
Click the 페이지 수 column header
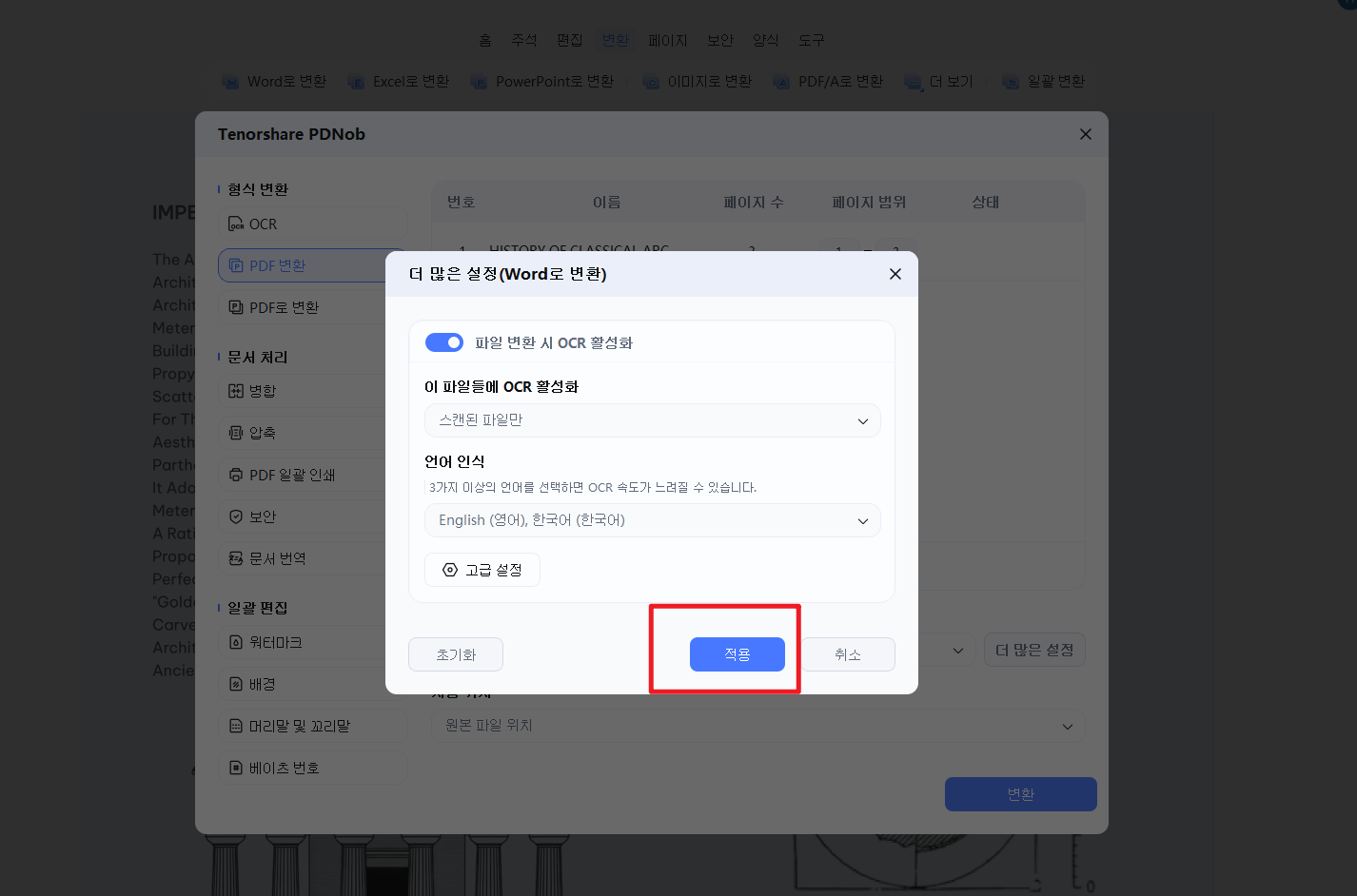tap(754, 202)
